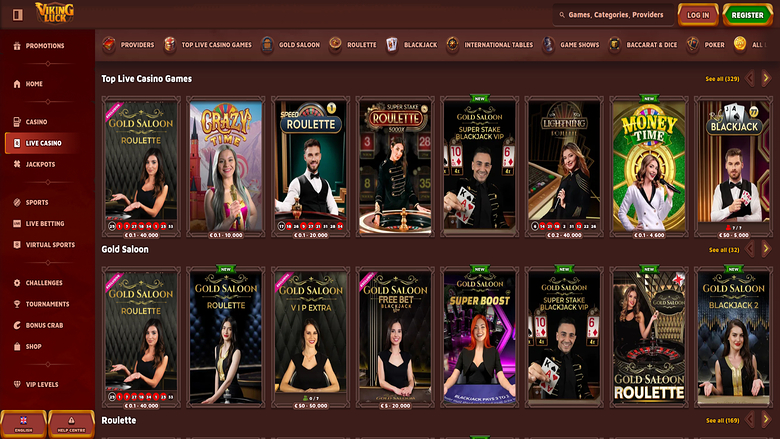The width and height of the screenshot is (780, 439).
Task: Click the Promotions gift icon
Action: point(17,46)
